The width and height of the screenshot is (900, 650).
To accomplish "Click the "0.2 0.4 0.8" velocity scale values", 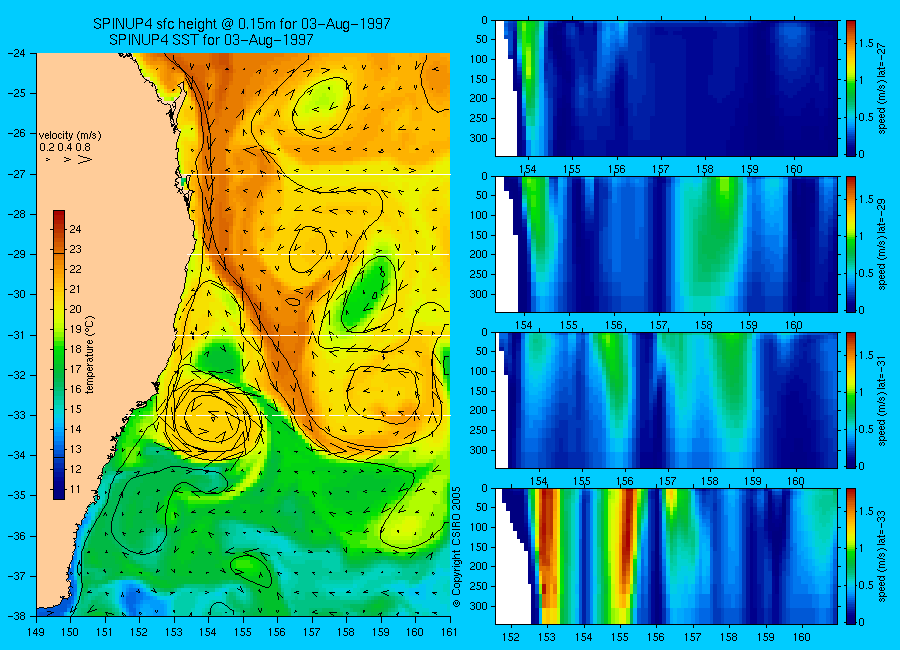I will (65, 148).
